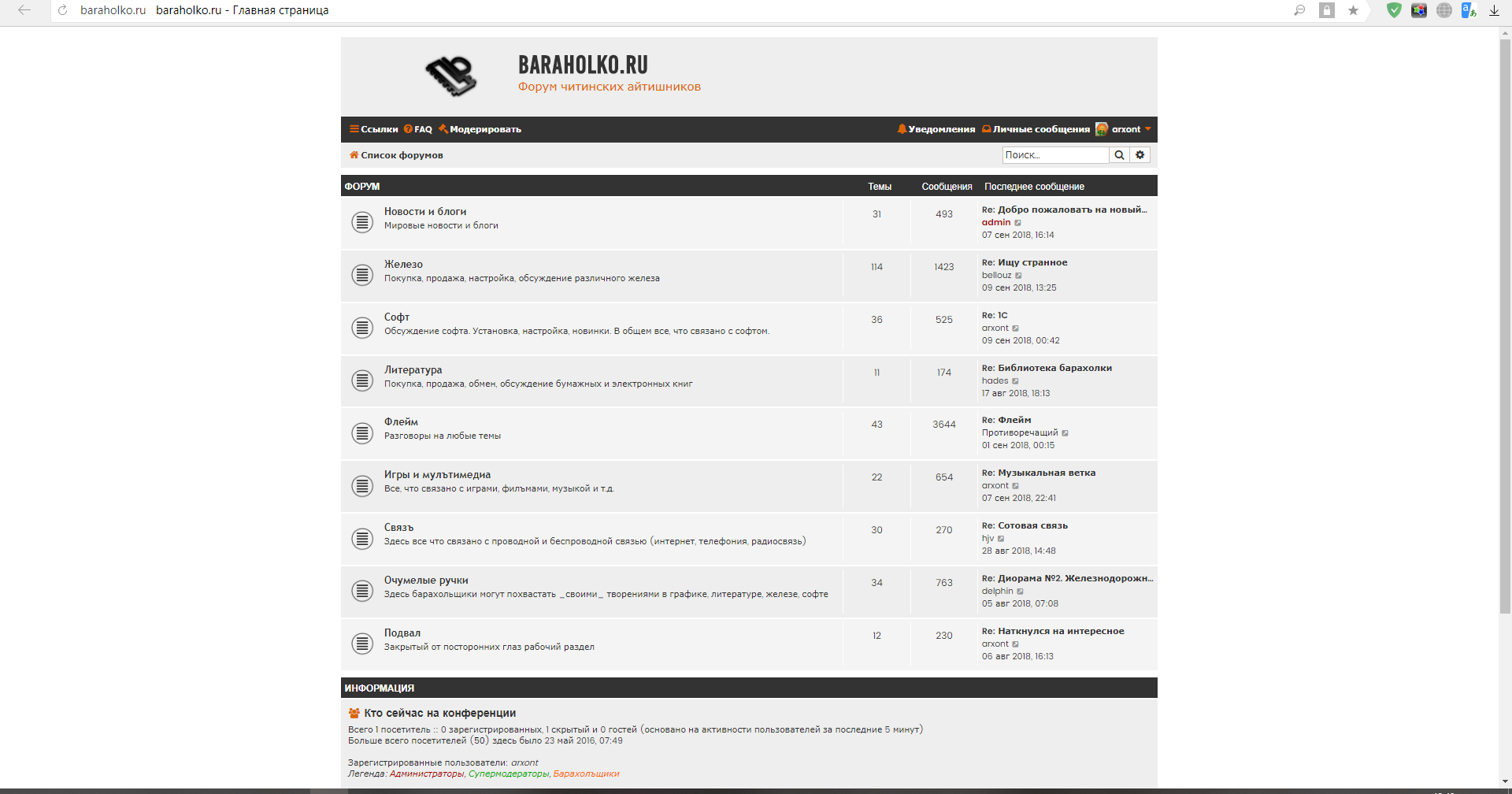Image resolution: width=1512 pixels, height=794 pixels.
Task: Open the translate extension icon
Action: click(x=1469, y=10)
